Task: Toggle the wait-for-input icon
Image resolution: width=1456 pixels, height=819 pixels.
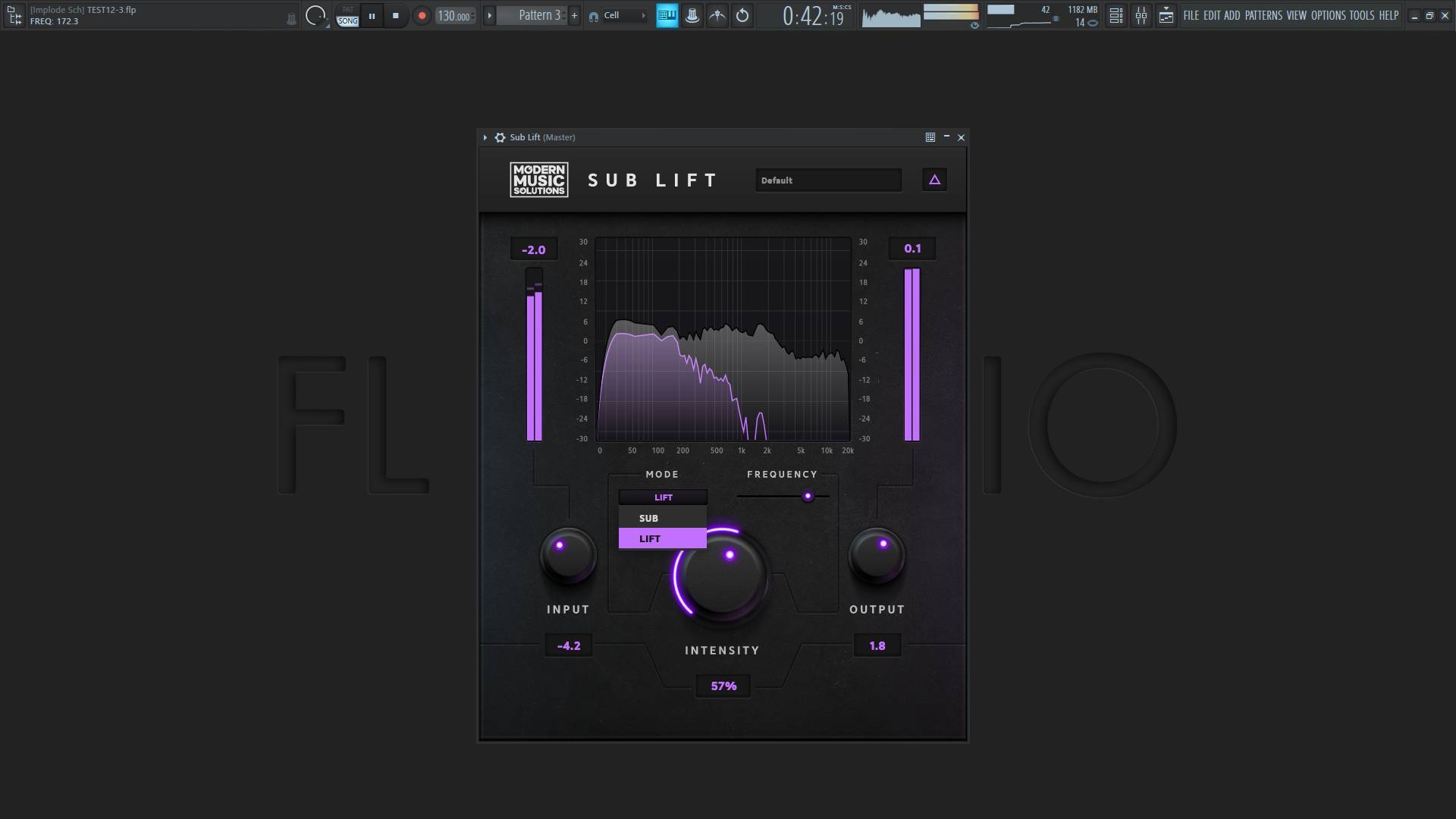Action: coord(717,15)
